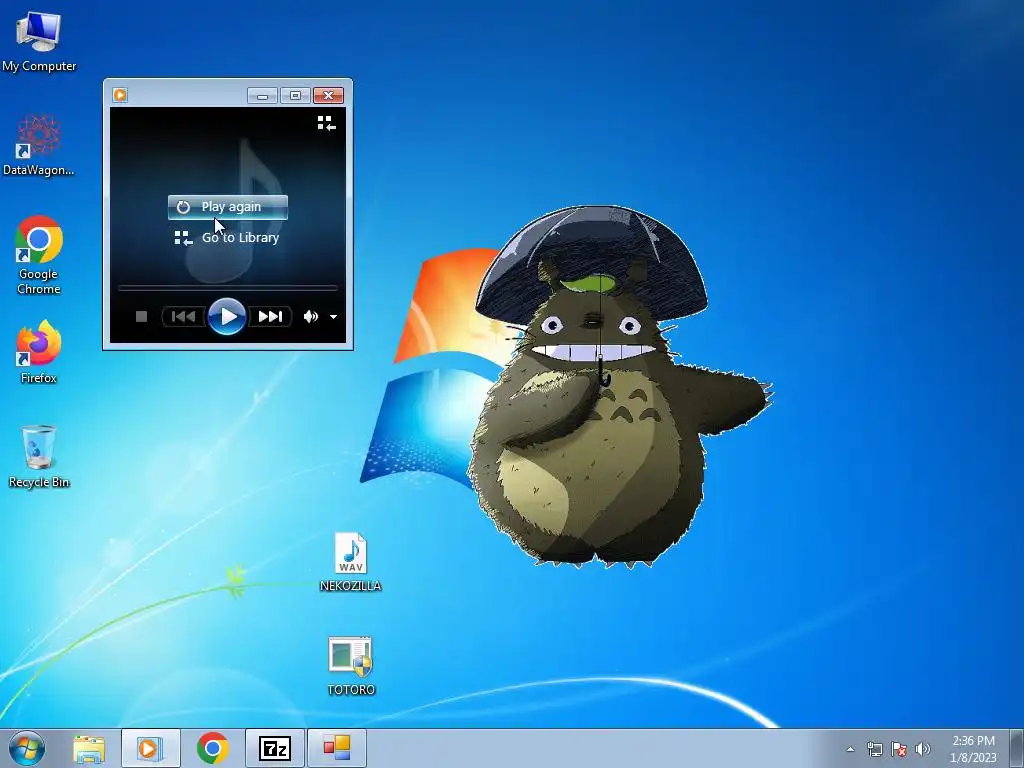Click Media Player taskbar button

[x=150, y=748]
